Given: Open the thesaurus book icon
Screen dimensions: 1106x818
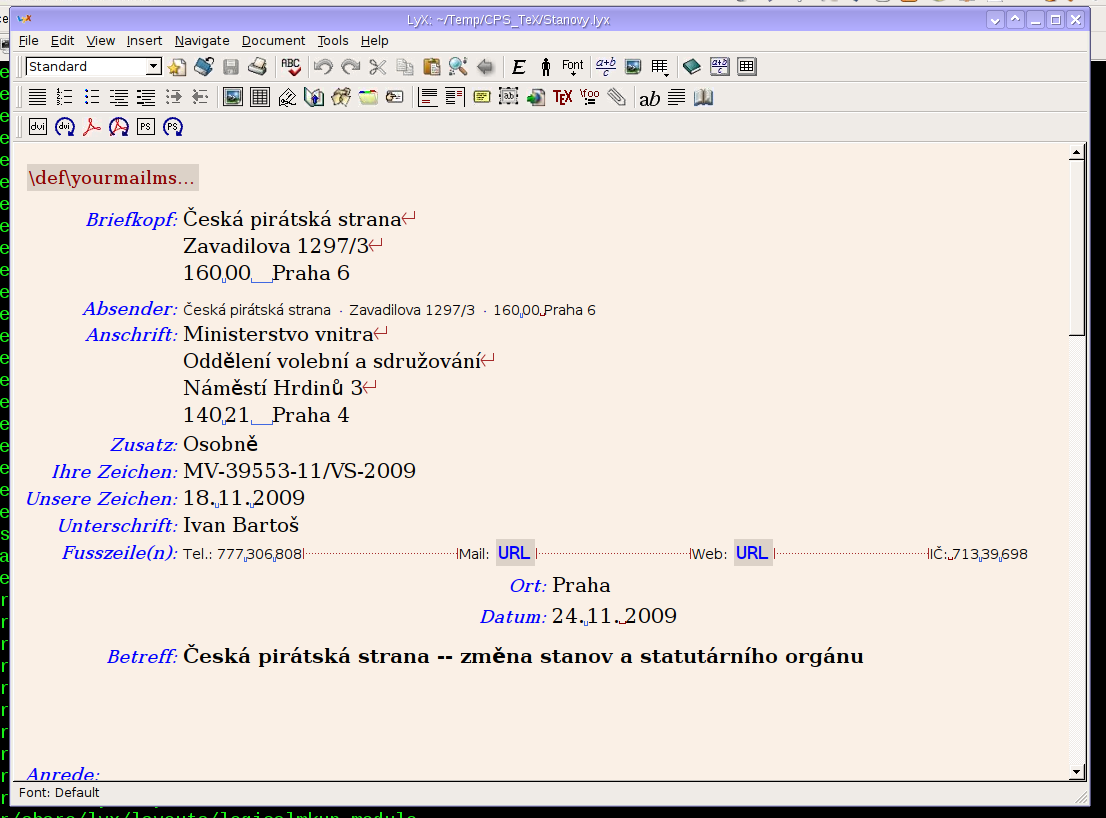Looking at the screenshot, I should 703,97.
